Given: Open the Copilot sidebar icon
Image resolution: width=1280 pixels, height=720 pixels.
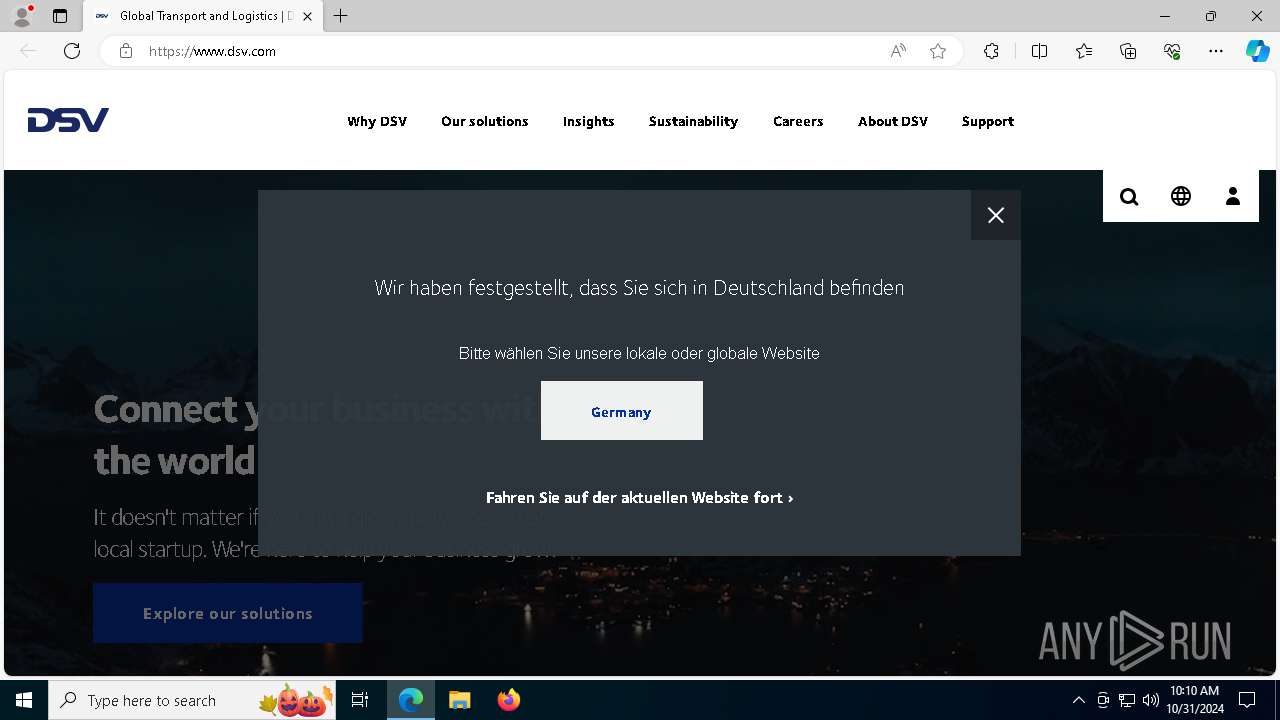Looking at the screenshot, I should click(x=1258, y=51).
